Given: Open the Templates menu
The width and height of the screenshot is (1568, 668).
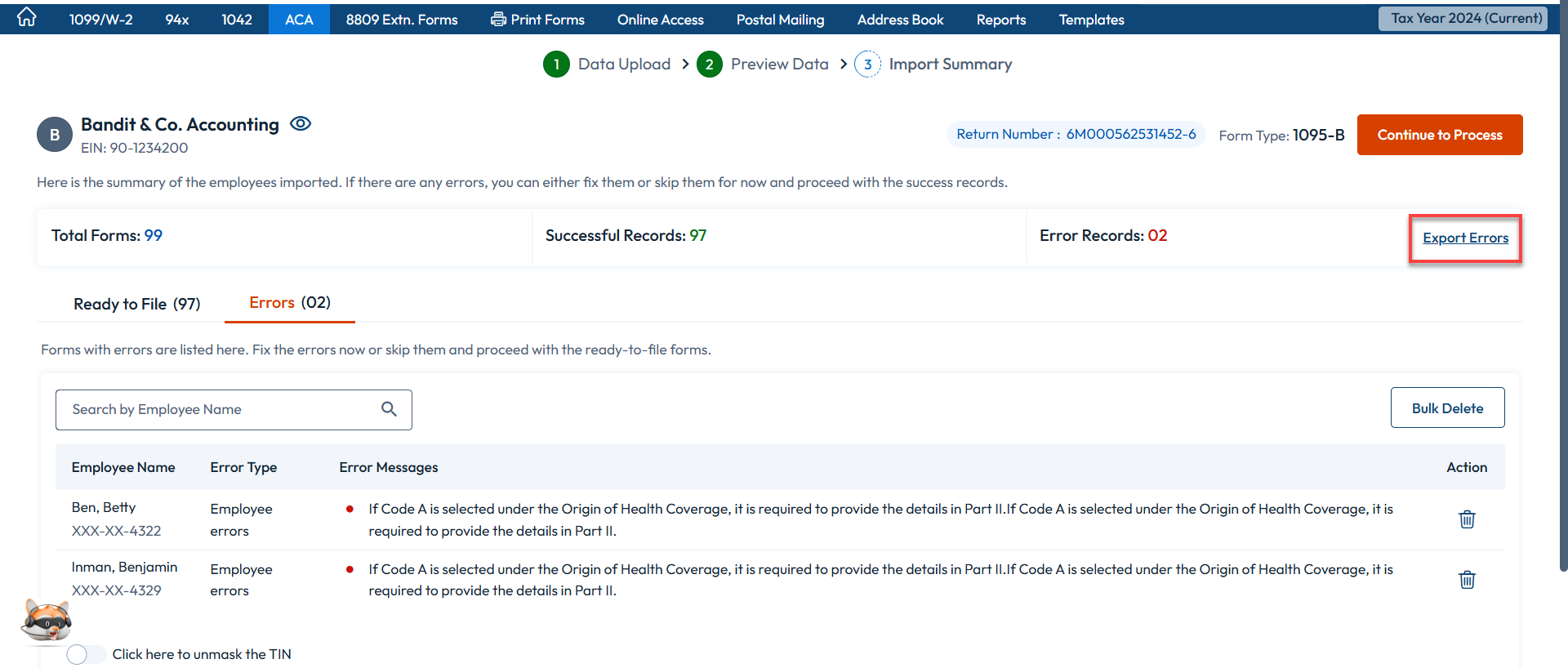Looking at the screenshot, I should coord(1092,19).
